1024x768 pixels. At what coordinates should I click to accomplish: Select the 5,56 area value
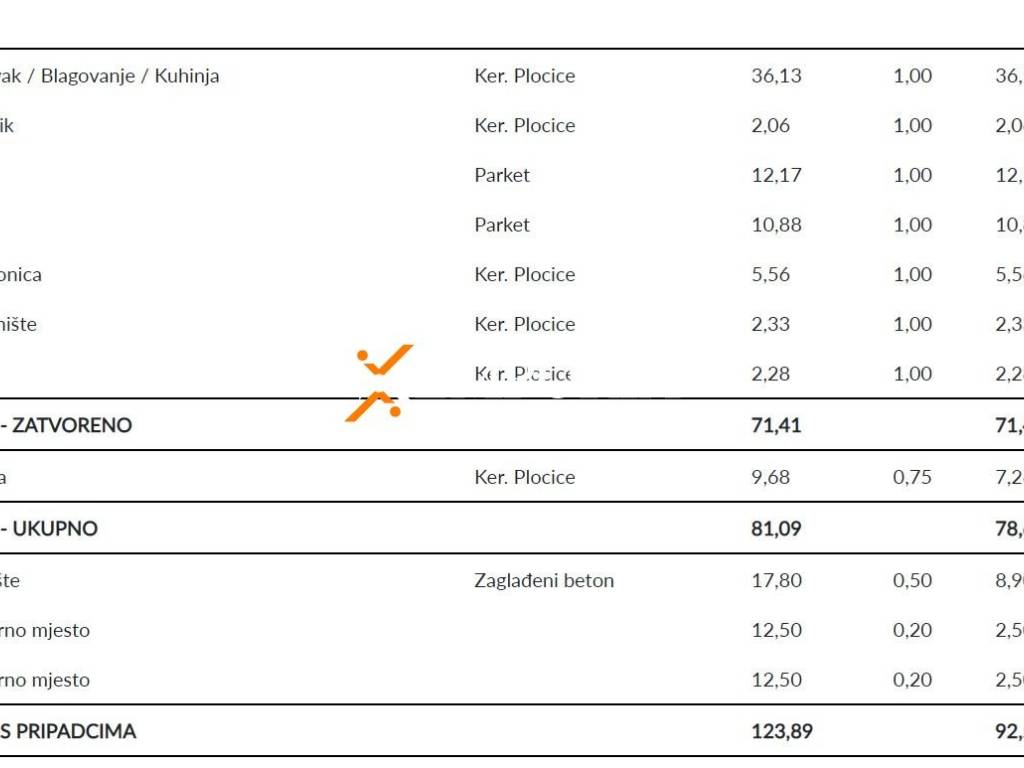point(770,275)
